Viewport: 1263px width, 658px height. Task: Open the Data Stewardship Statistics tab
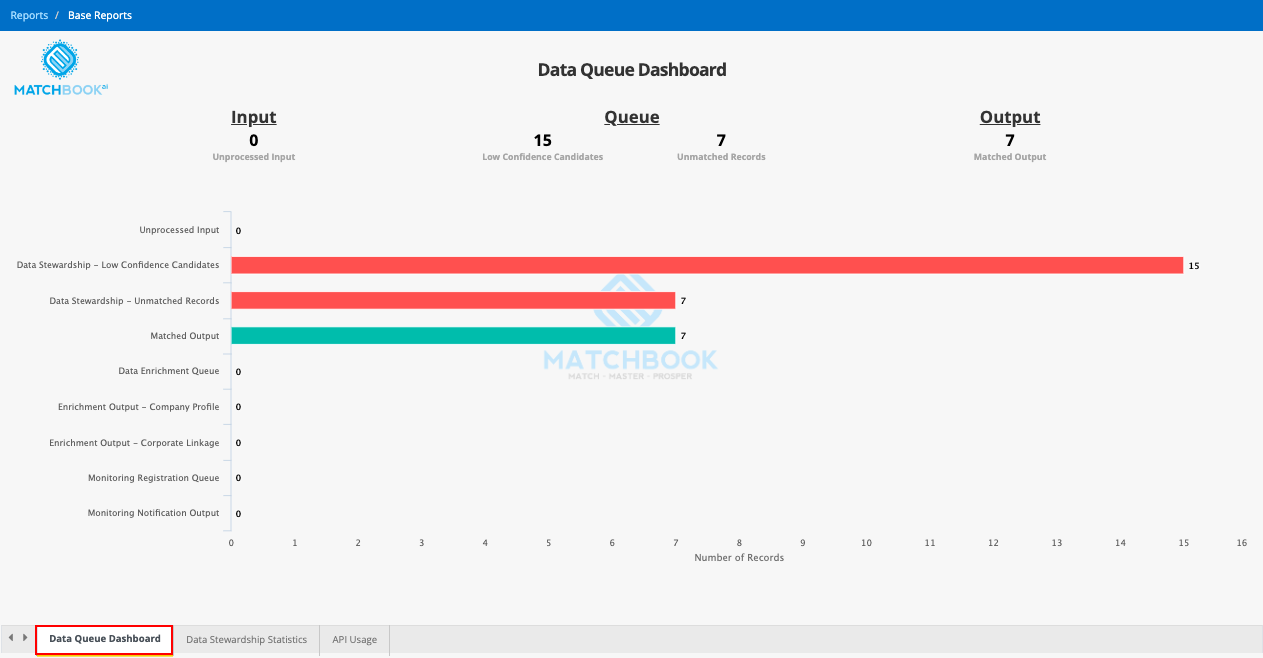pos(246,640)
